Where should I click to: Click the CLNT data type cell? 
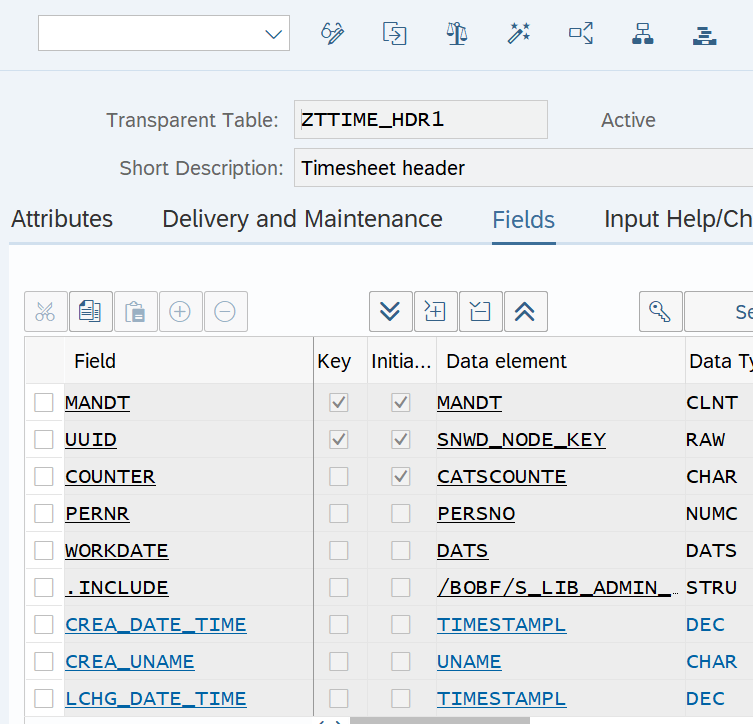(712, 402)
